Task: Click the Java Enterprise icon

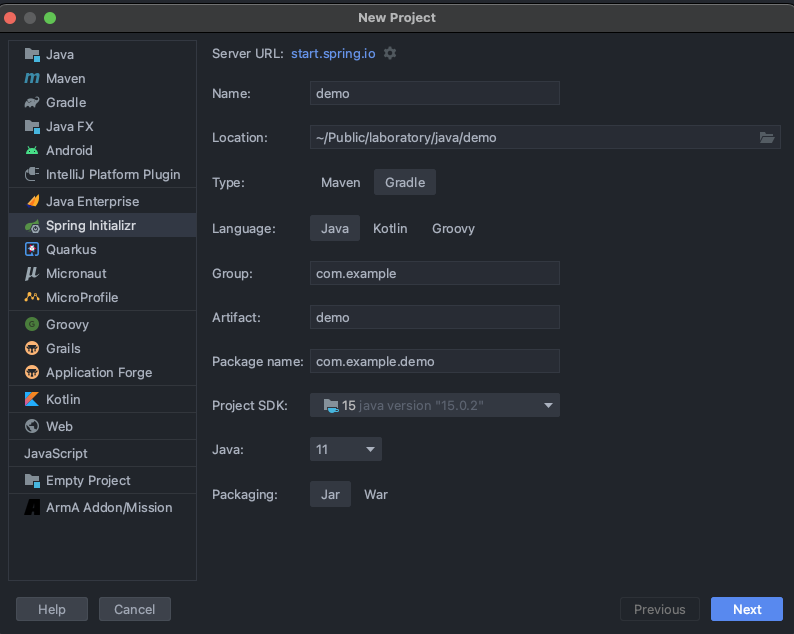Action: [x=32, y=202]
